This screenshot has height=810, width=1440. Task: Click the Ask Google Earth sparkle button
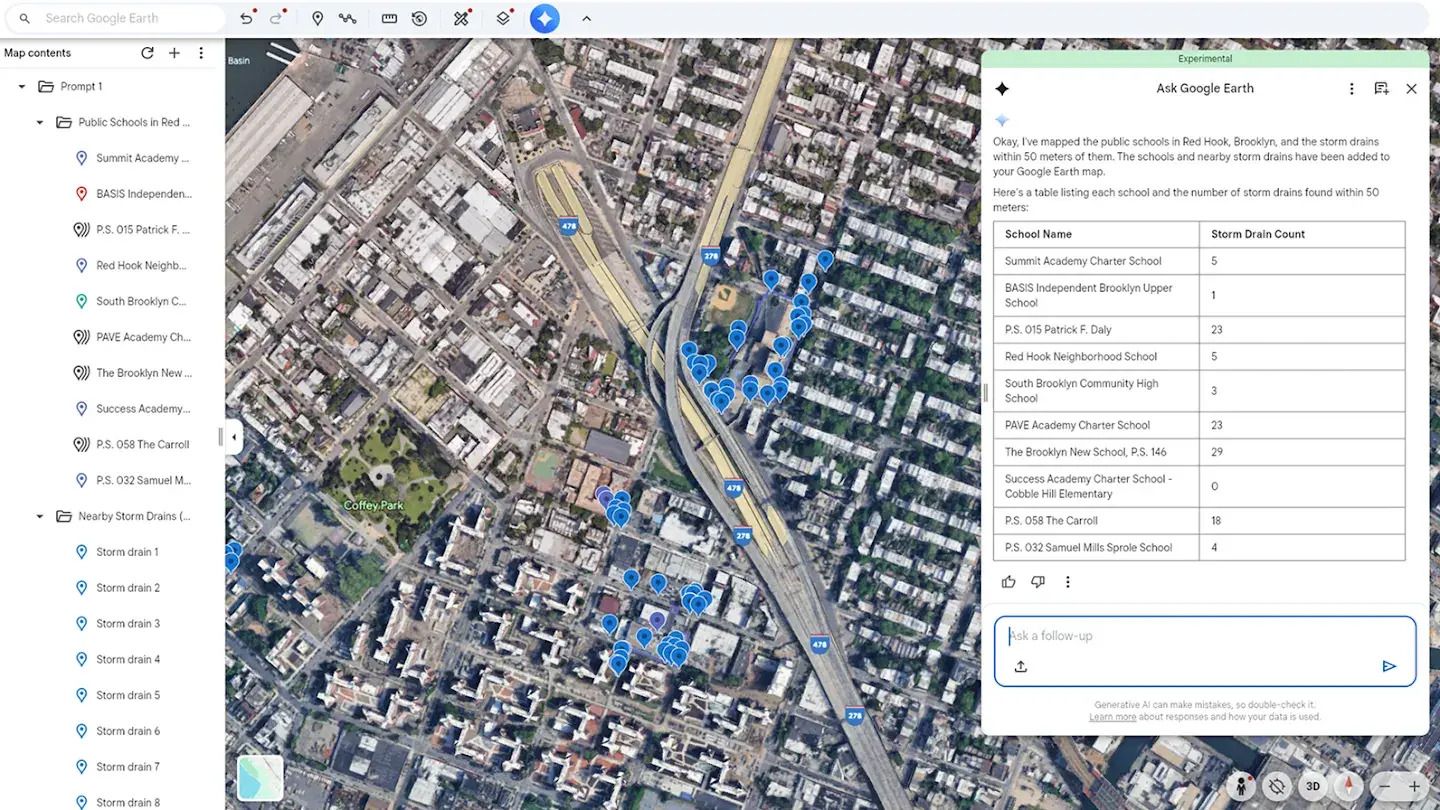point(545,18)
